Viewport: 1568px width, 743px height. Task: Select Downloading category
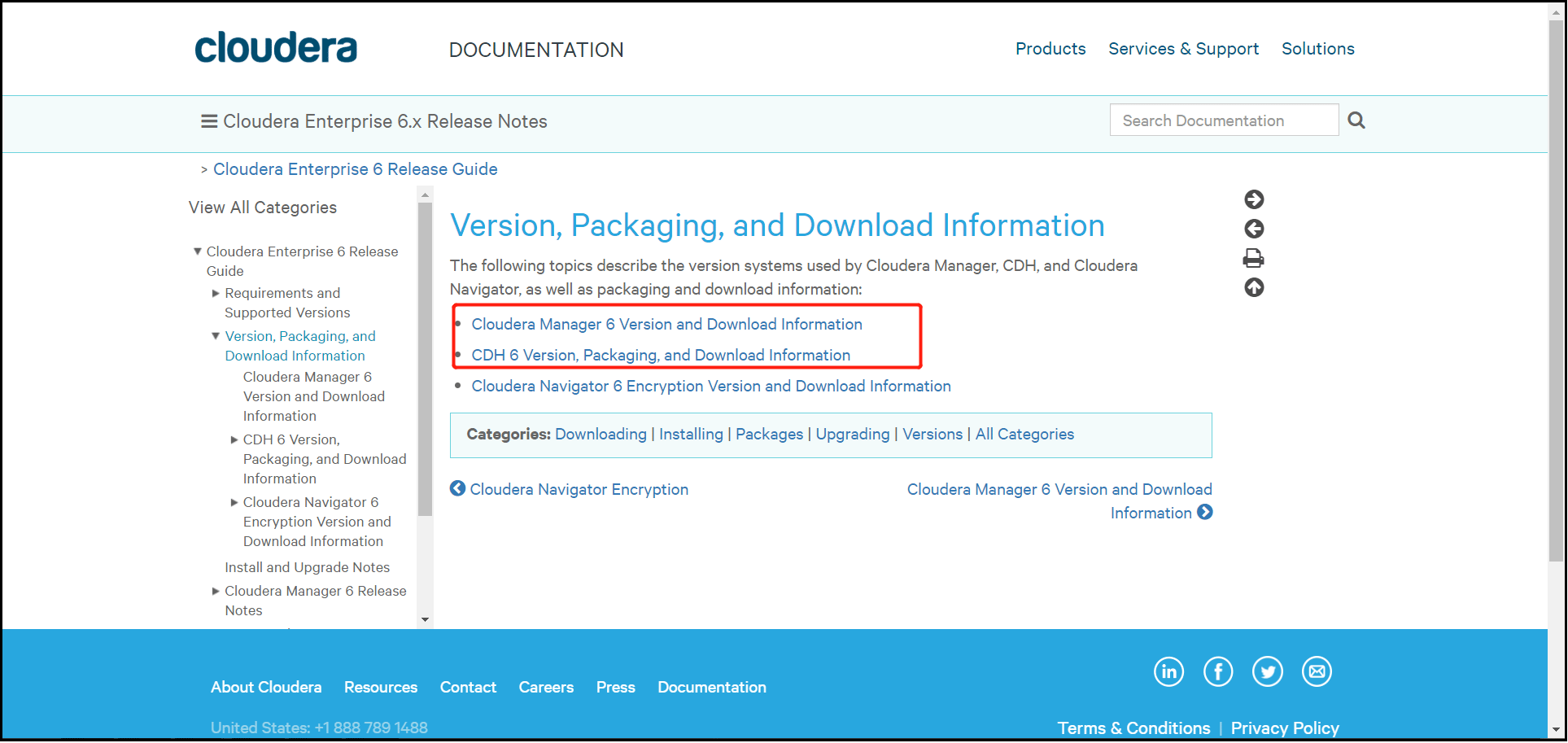(601, 434)
